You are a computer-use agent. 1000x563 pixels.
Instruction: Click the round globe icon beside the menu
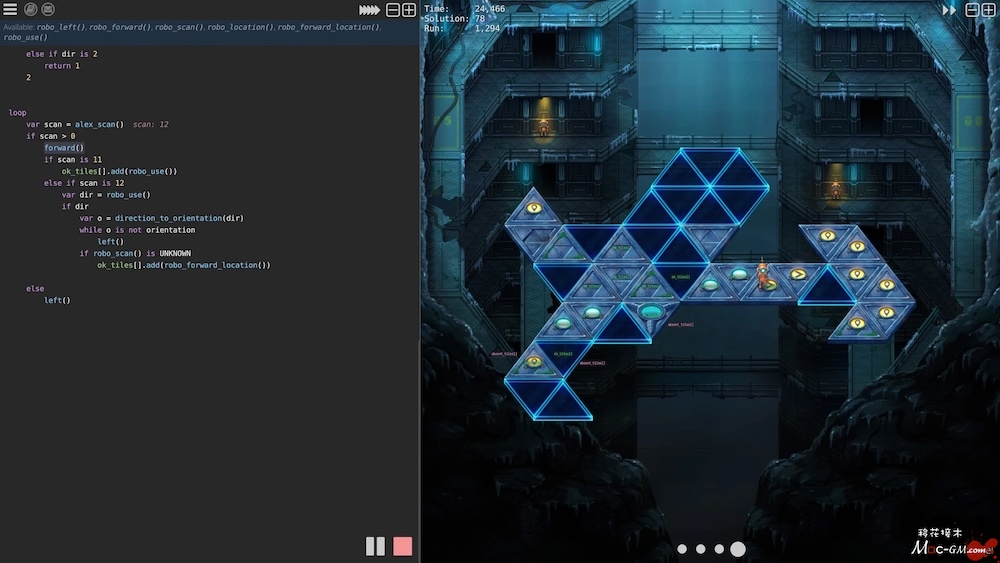click(x=30, y=9)
